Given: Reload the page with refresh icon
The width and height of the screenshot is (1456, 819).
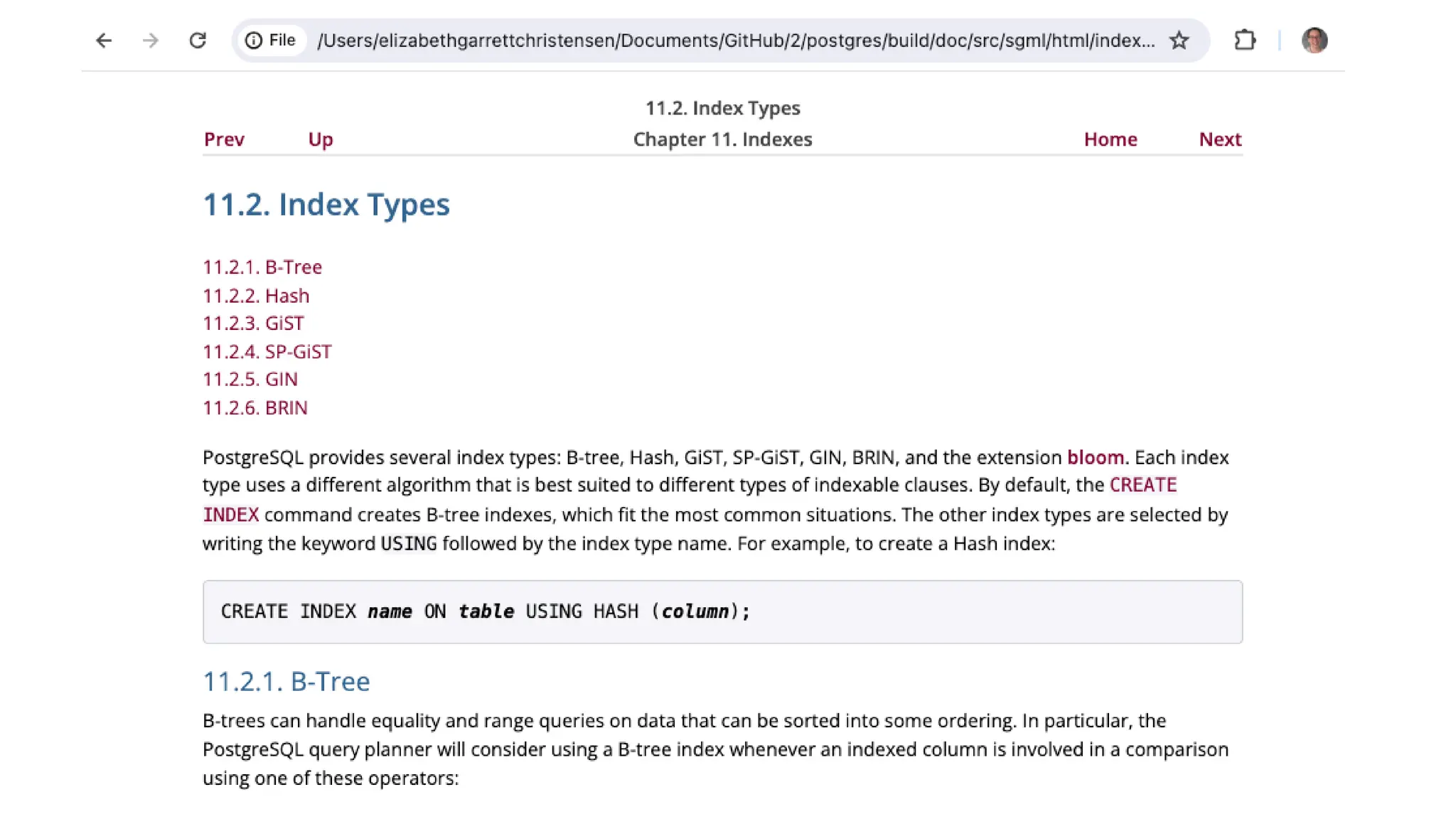Looking at the screenshot, I should [x=198, y=41].
